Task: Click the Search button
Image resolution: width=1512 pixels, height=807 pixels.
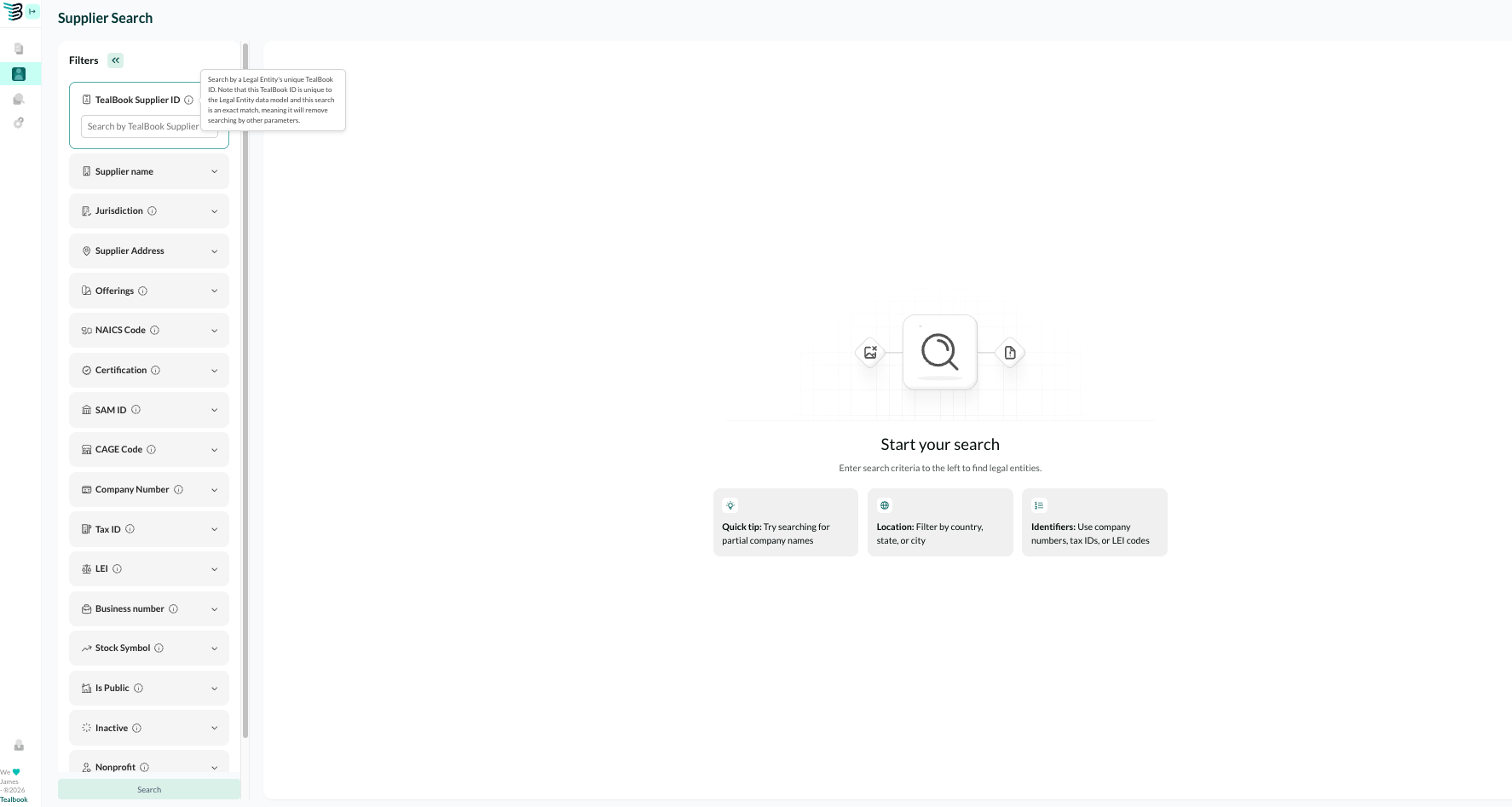Action: [148, 789]
